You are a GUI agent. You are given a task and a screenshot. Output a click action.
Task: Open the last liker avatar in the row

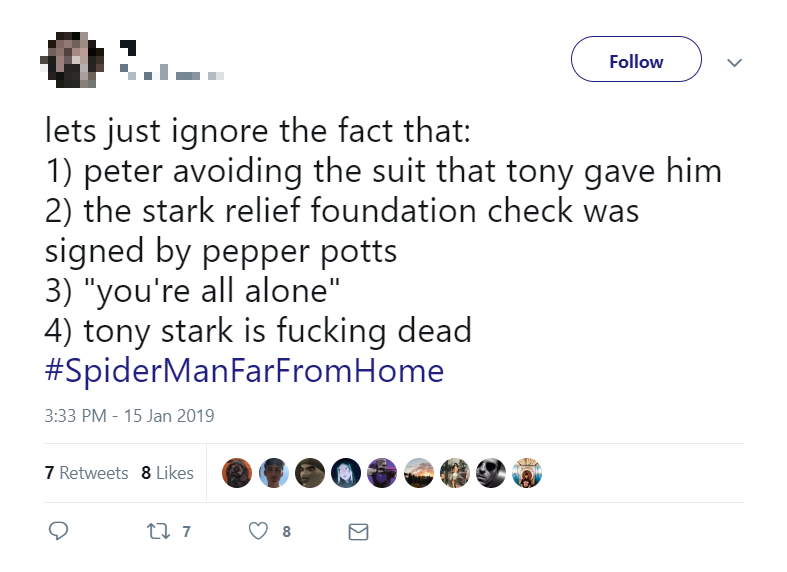(526, 473)
